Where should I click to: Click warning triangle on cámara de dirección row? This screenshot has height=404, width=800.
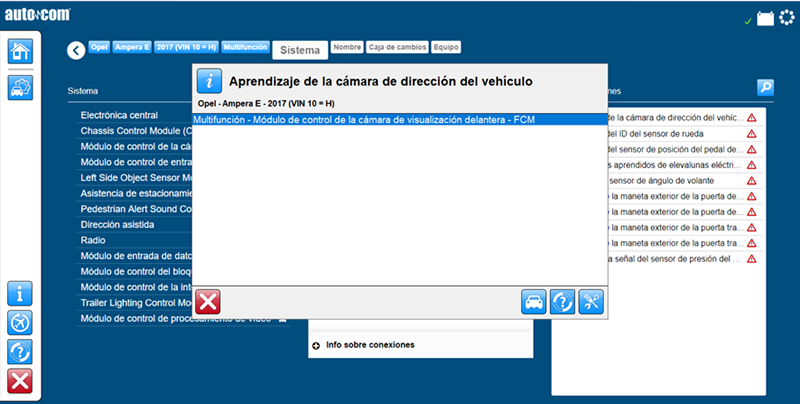coord(752,118)
